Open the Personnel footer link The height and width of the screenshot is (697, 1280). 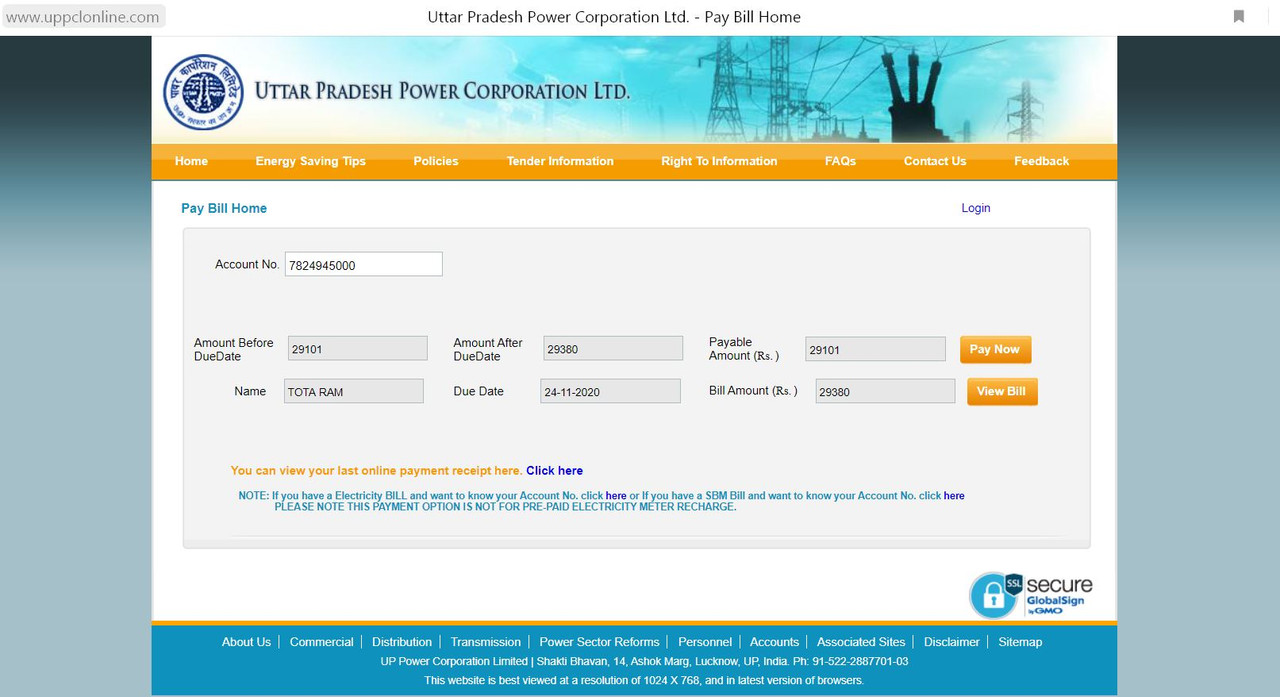coord(705,642)
